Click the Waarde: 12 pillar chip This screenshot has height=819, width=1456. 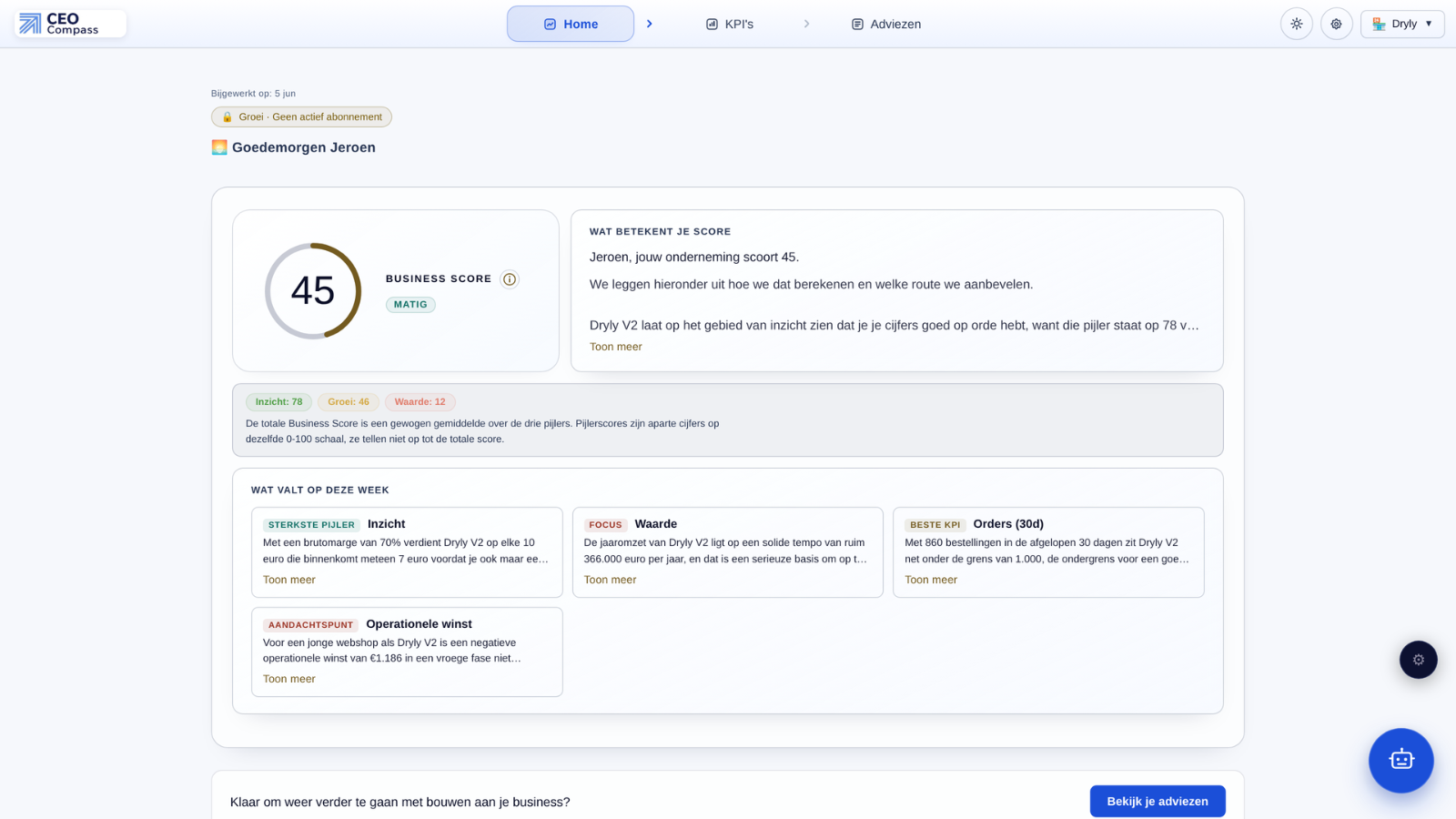point(420,401)
